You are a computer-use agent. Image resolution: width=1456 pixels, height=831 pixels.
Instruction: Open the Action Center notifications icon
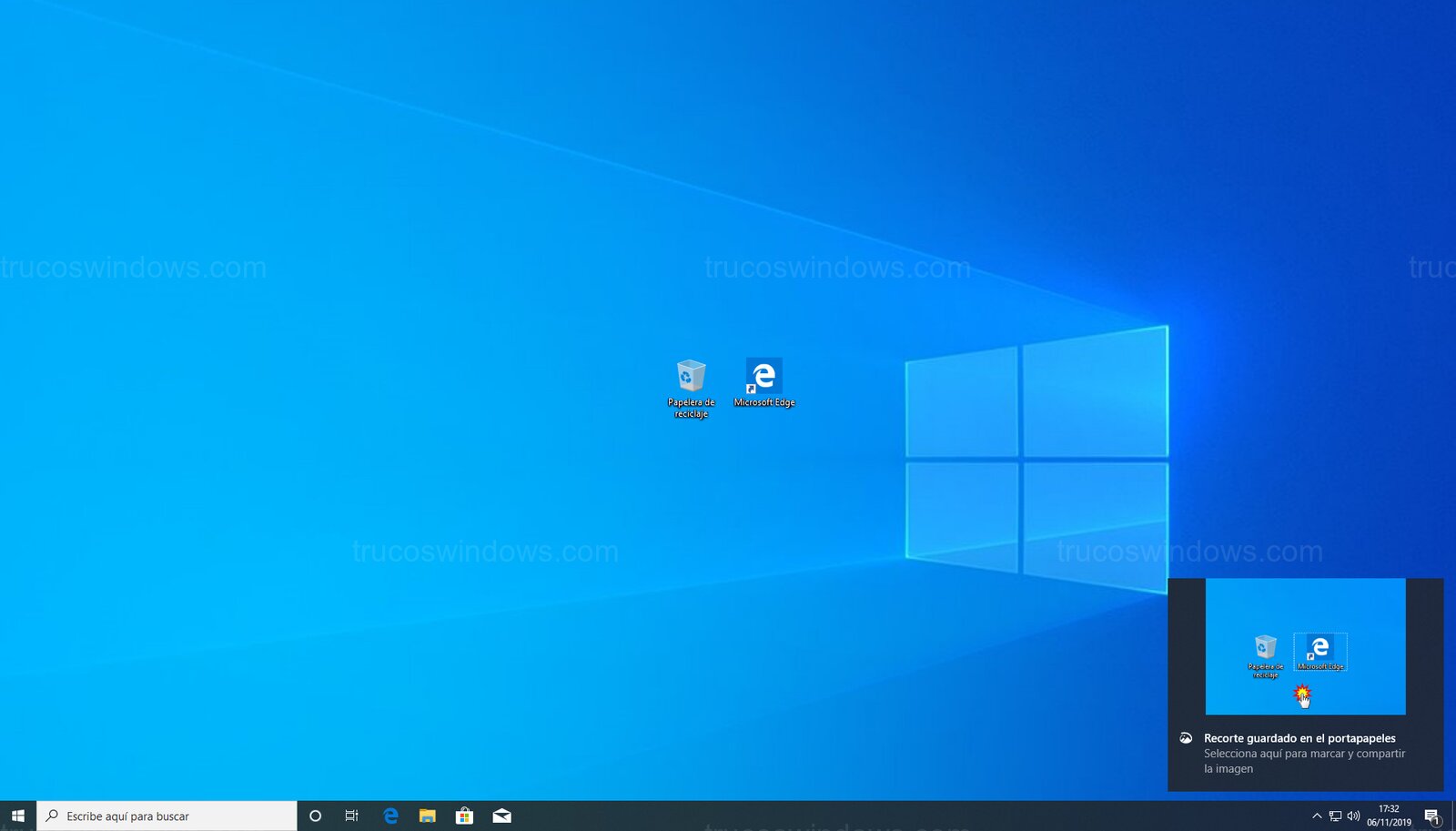1431,816
